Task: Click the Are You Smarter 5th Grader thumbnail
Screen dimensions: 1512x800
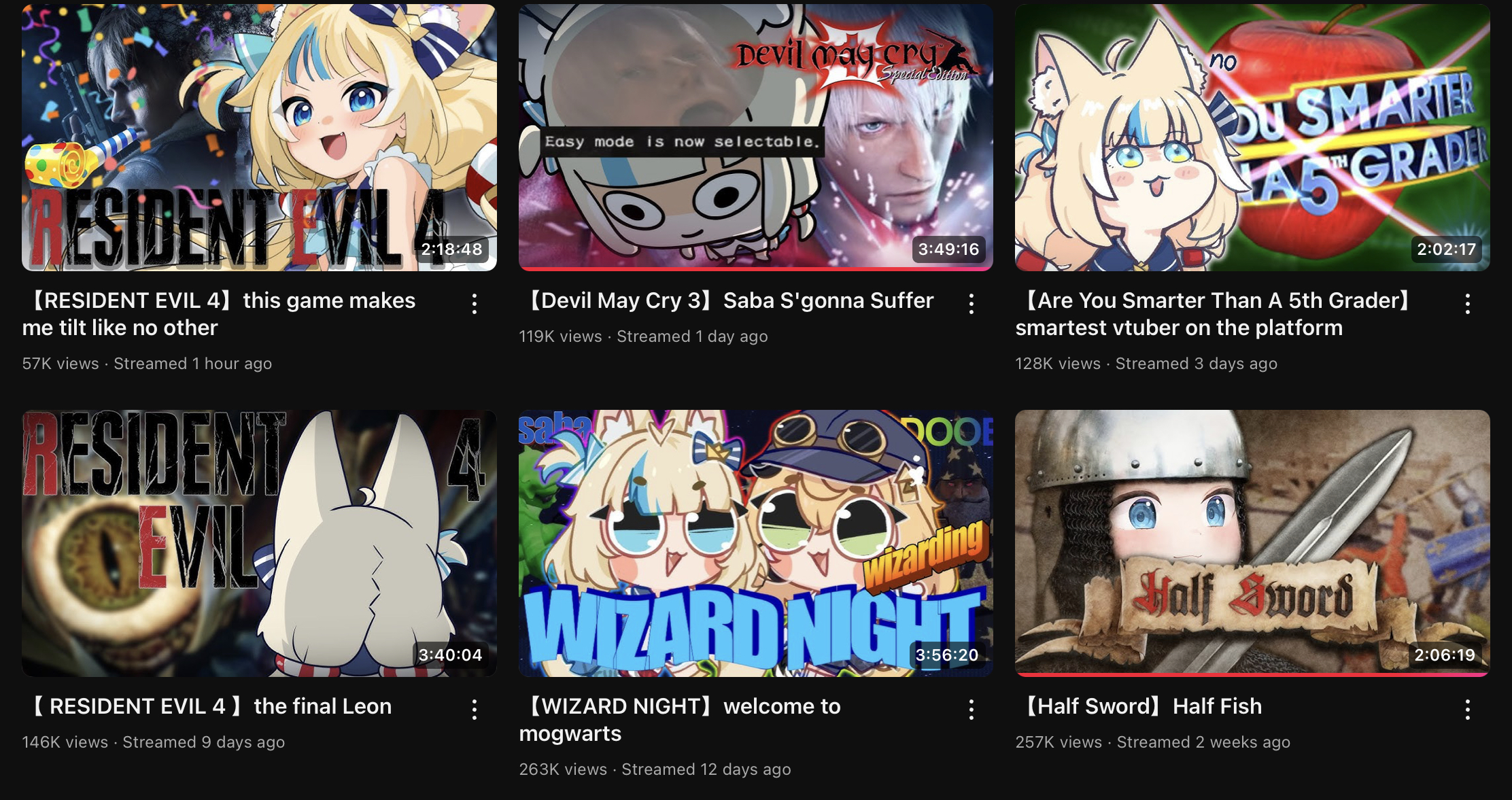Action: coord(1252,137)
